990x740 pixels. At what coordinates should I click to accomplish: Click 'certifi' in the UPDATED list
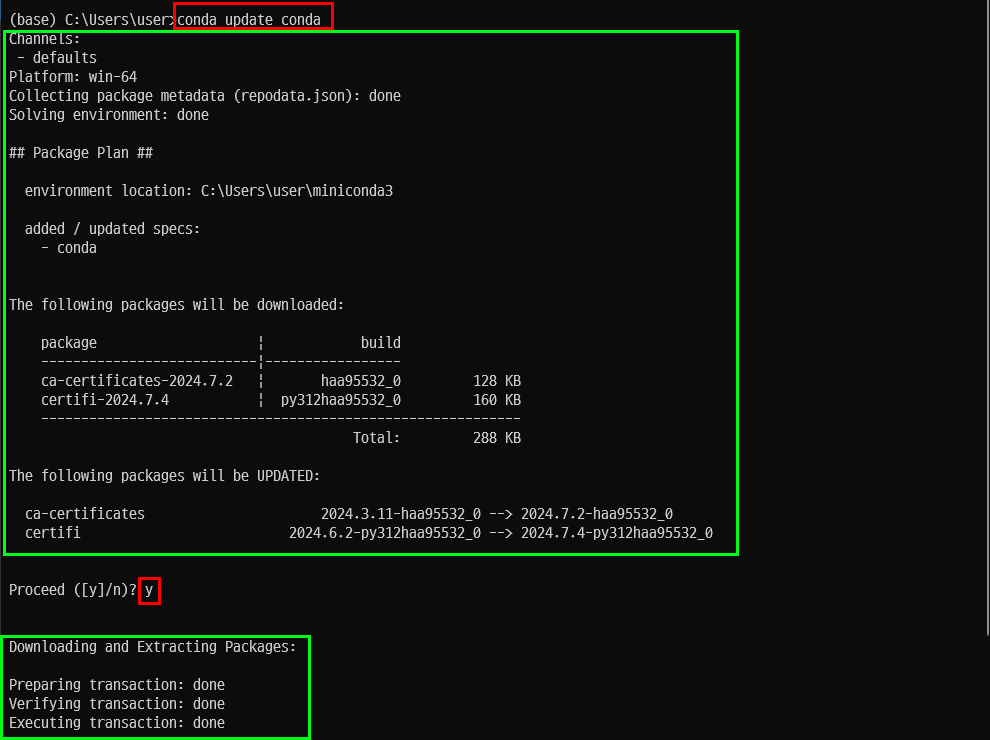52,533
